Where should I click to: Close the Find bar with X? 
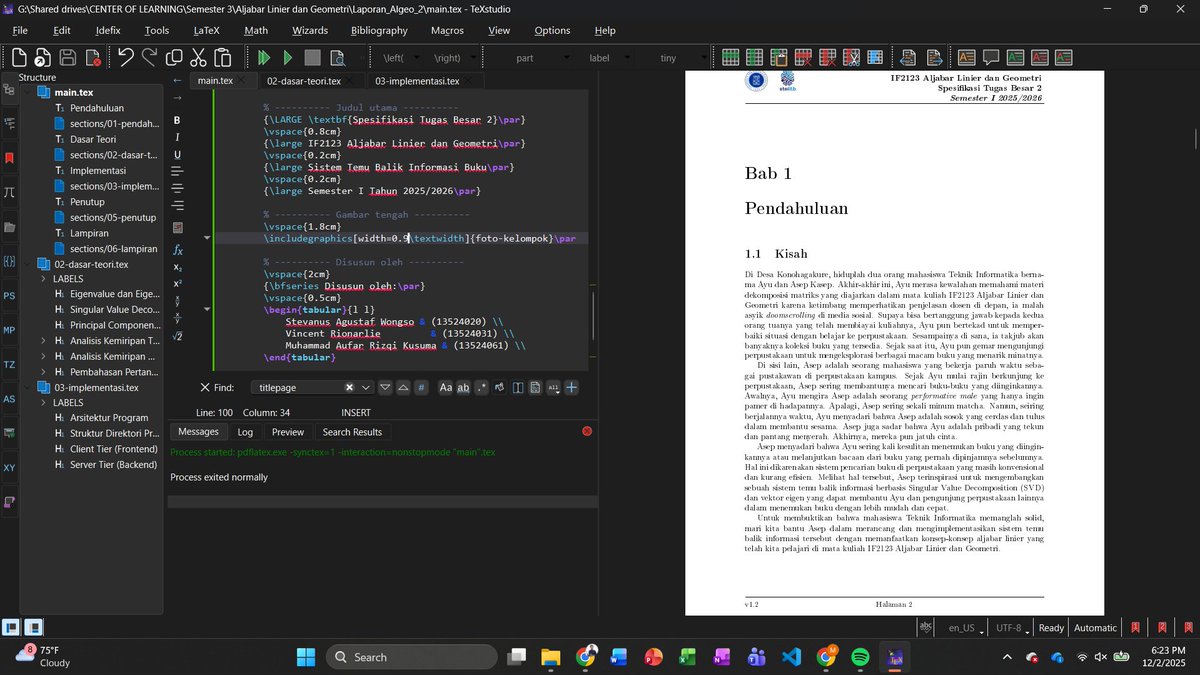[x=205, y=387]
